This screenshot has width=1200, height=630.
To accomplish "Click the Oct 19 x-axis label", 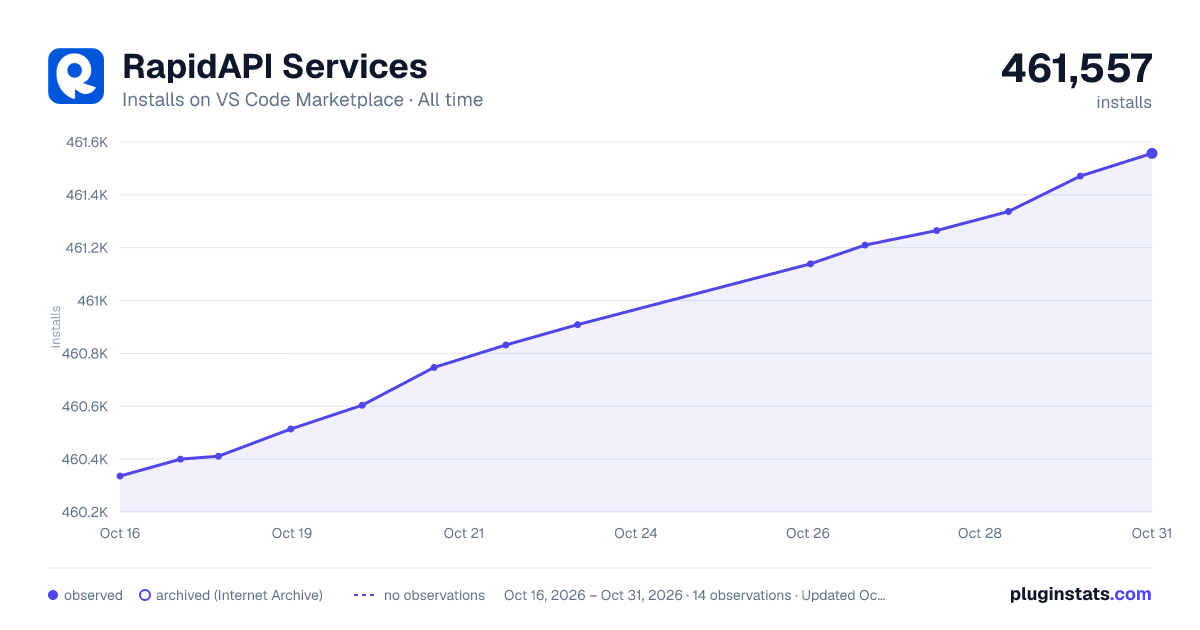I will coord(292,533).
